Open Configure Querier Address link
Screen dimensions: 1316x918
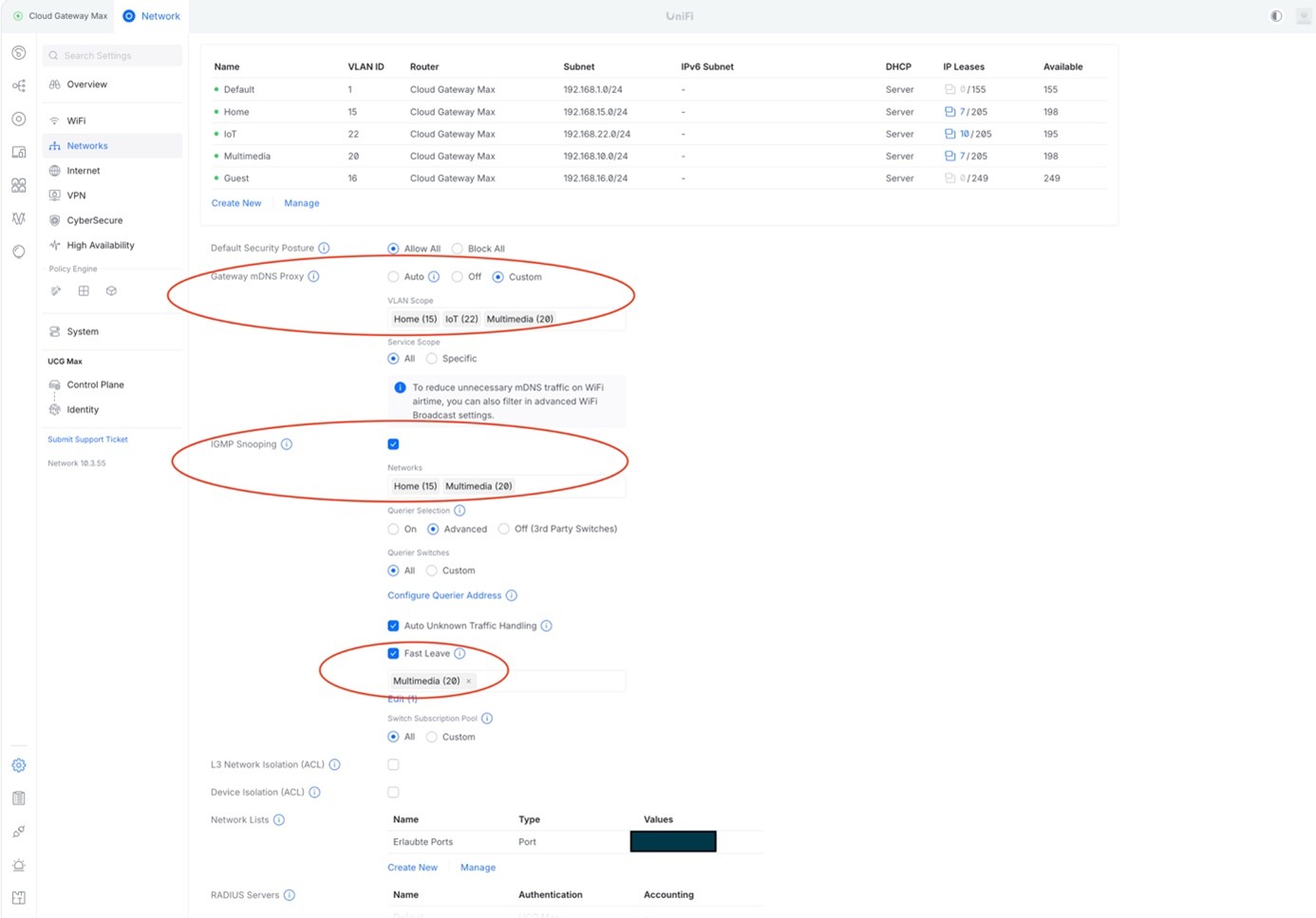(x=444, y=595)
